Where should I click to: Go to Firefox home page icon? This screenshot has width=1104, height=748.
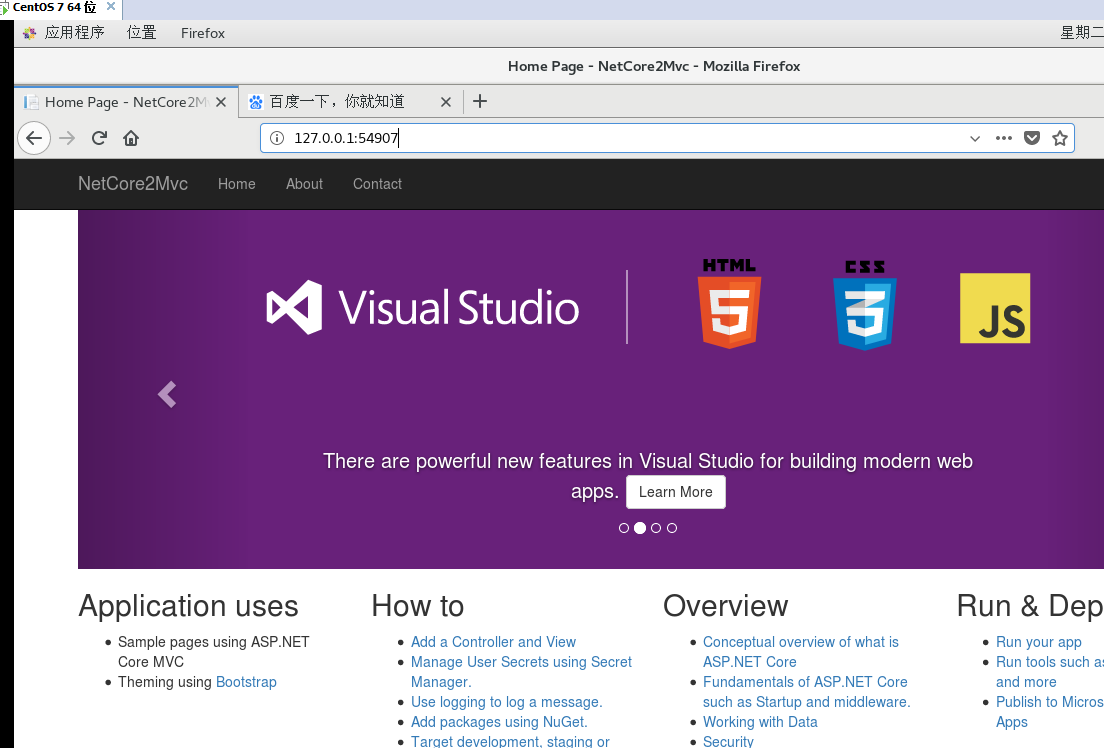[131, 138]
